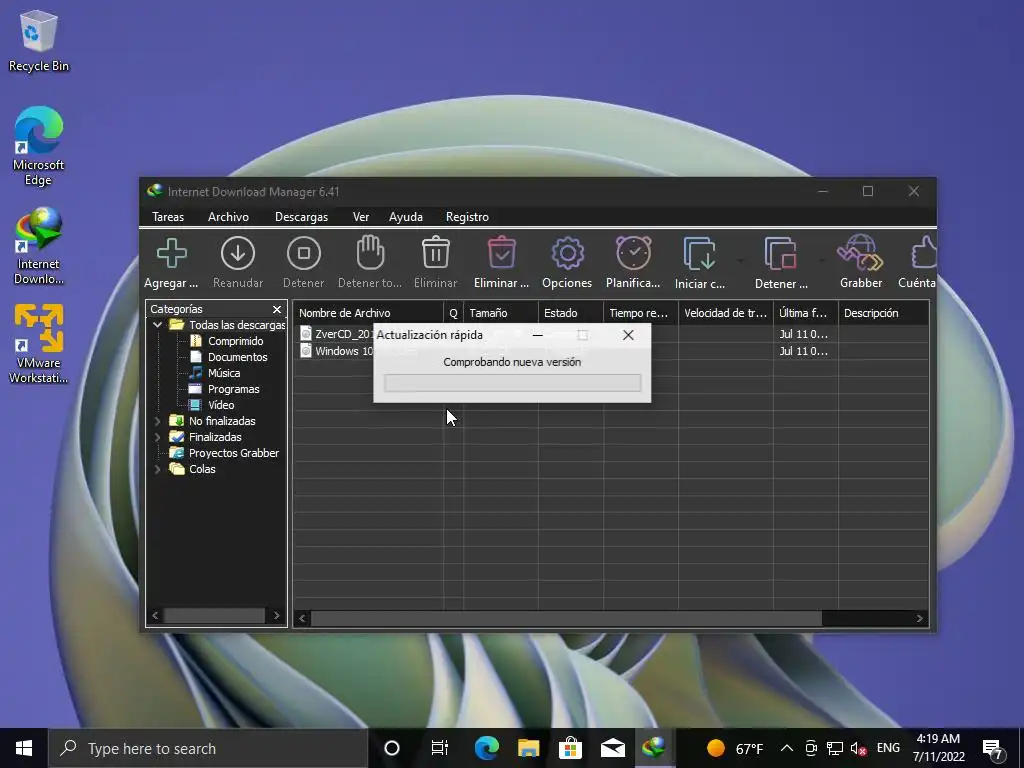Sort by Tamaño column header
This screenshot has height=768, width=1024.
[x=501, y=313]
